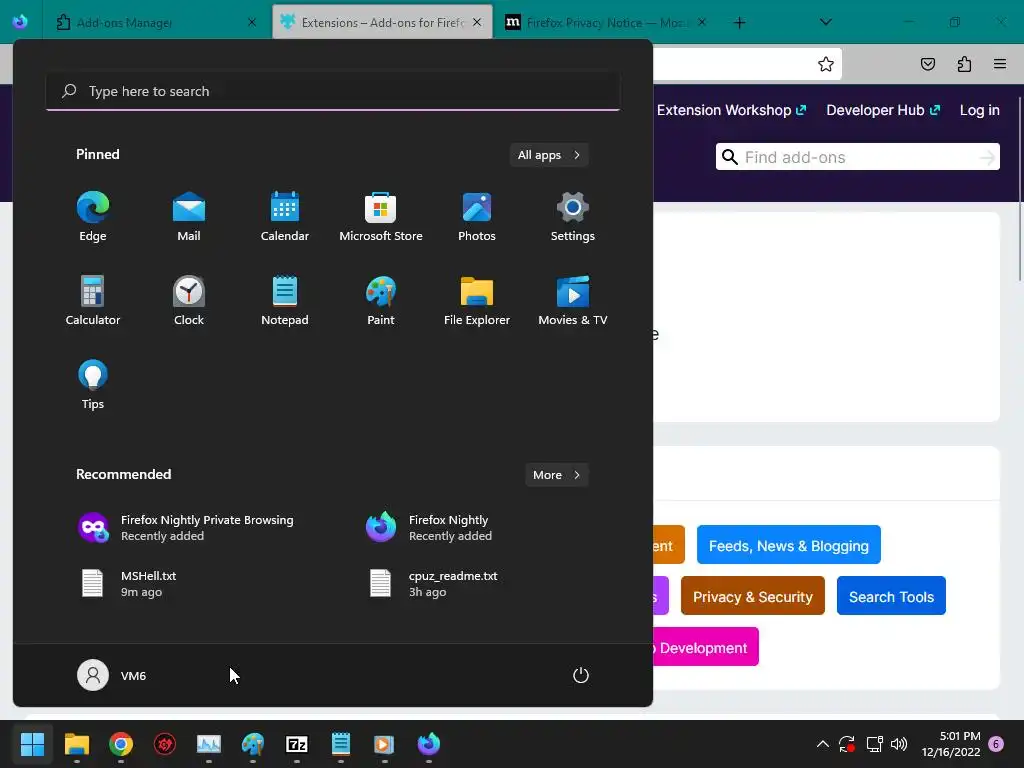
Task: Click the Find add-ons search field
Action: 857,157
